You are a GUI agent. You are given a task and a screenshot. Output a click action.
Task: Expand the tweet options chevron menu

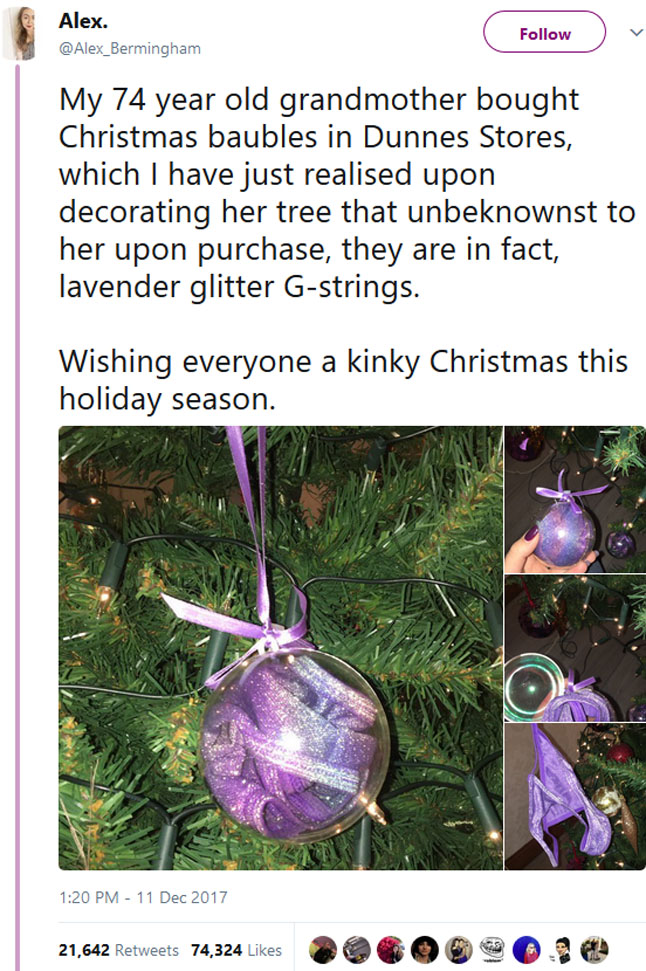pos(636,33)
